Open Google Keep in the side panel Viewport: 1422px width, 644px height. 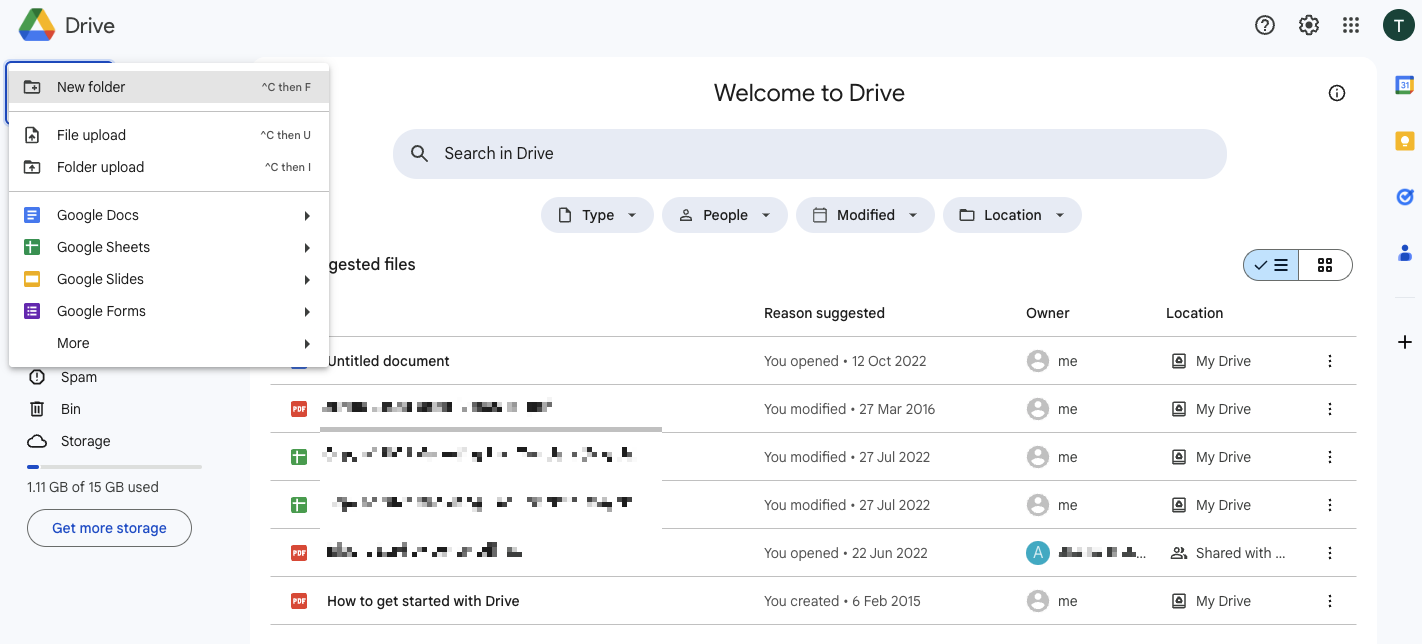click(1404, 141)
